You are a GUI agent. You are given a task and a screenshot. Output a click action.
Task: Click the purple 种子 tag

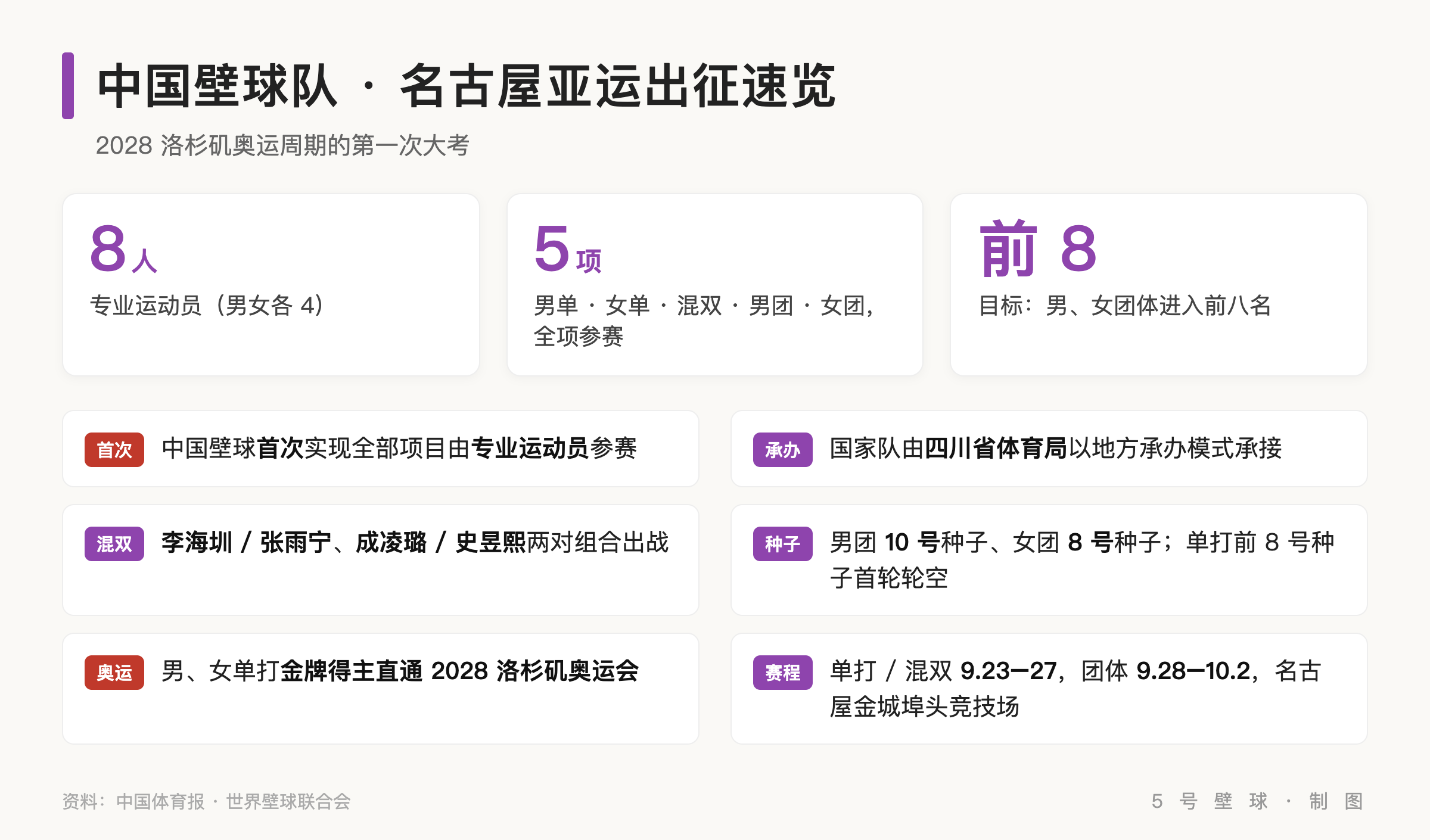[x=783, y=543]
